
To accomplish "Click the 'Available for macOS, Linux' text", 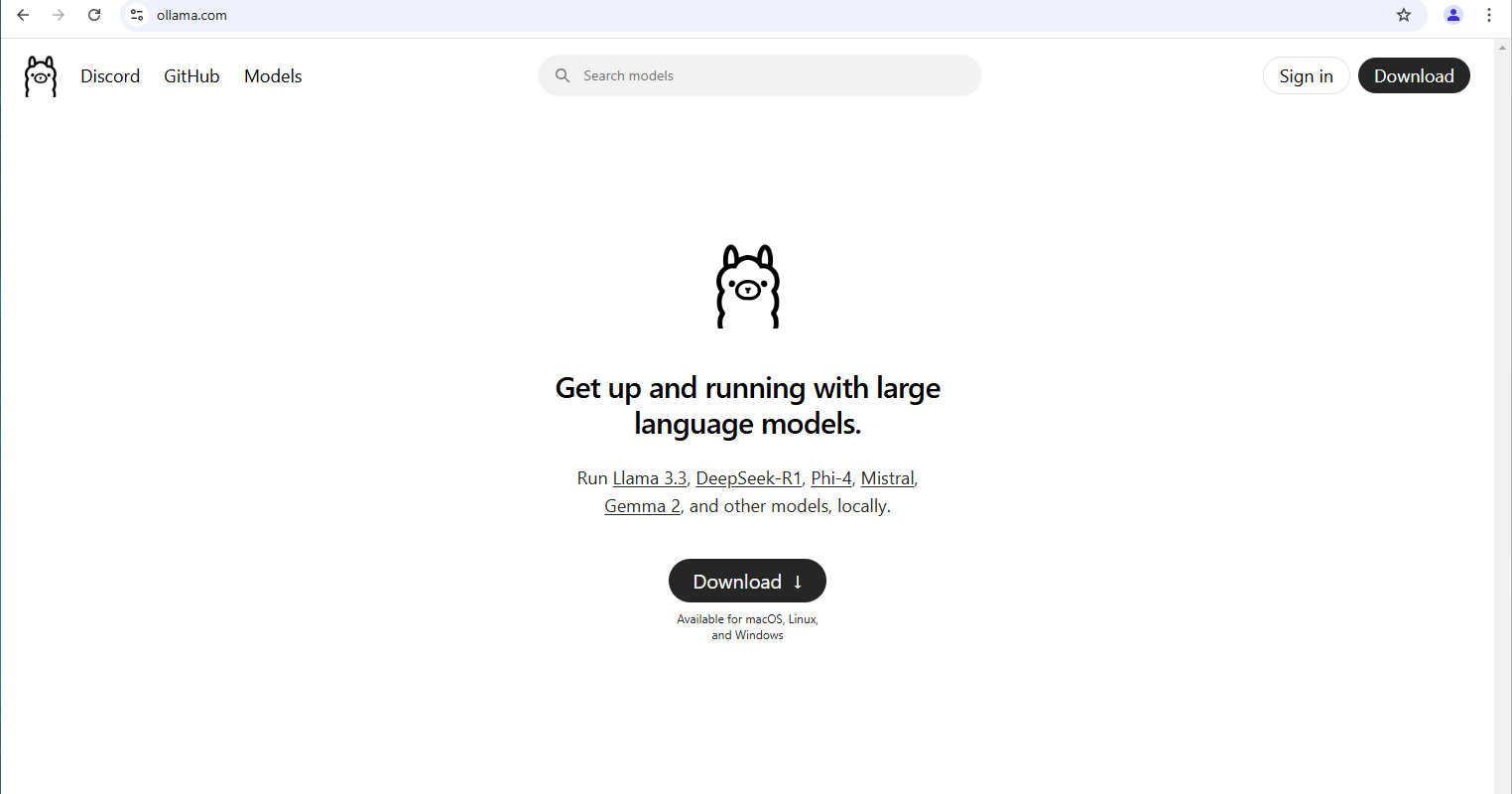I will coord(748,627).
